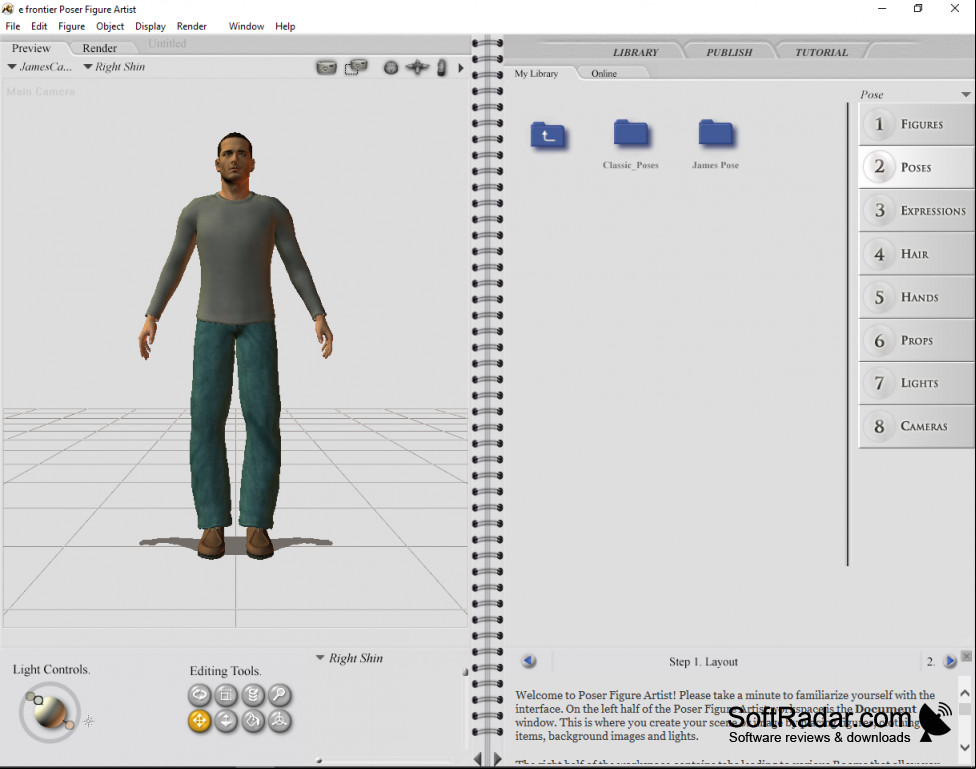Select the Online library tab
Viewport: 976px width, 769px height.
click(604, 73)
